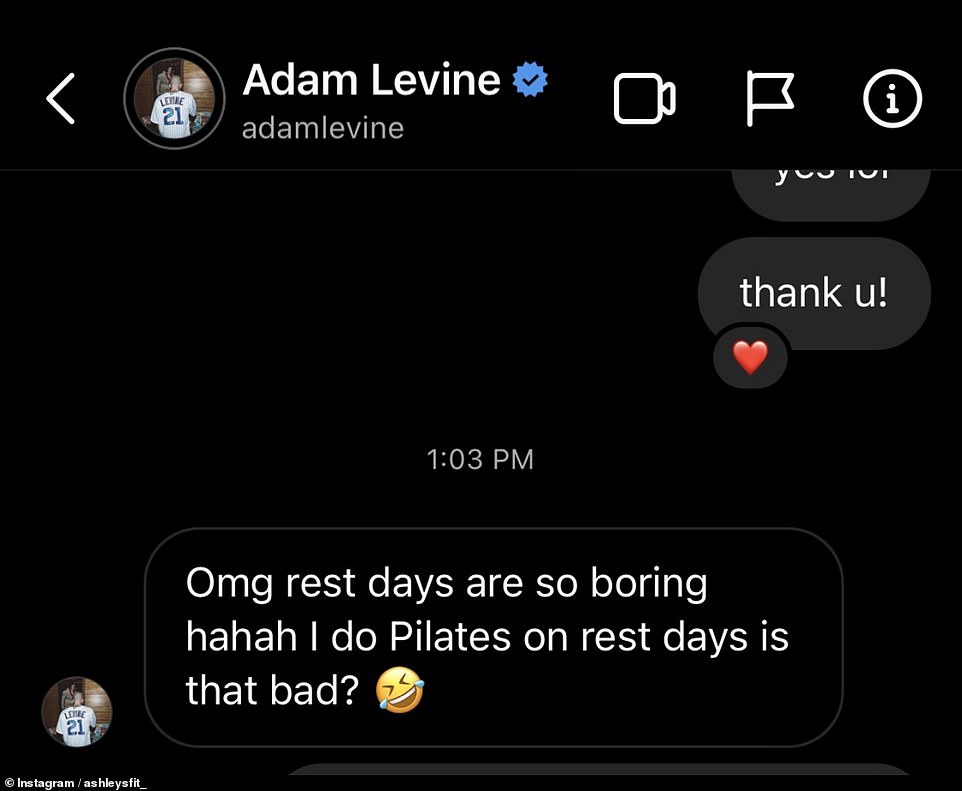Select the "thank u!" message bubble
This screenshot has height=791, width=962.
[814, 293]
